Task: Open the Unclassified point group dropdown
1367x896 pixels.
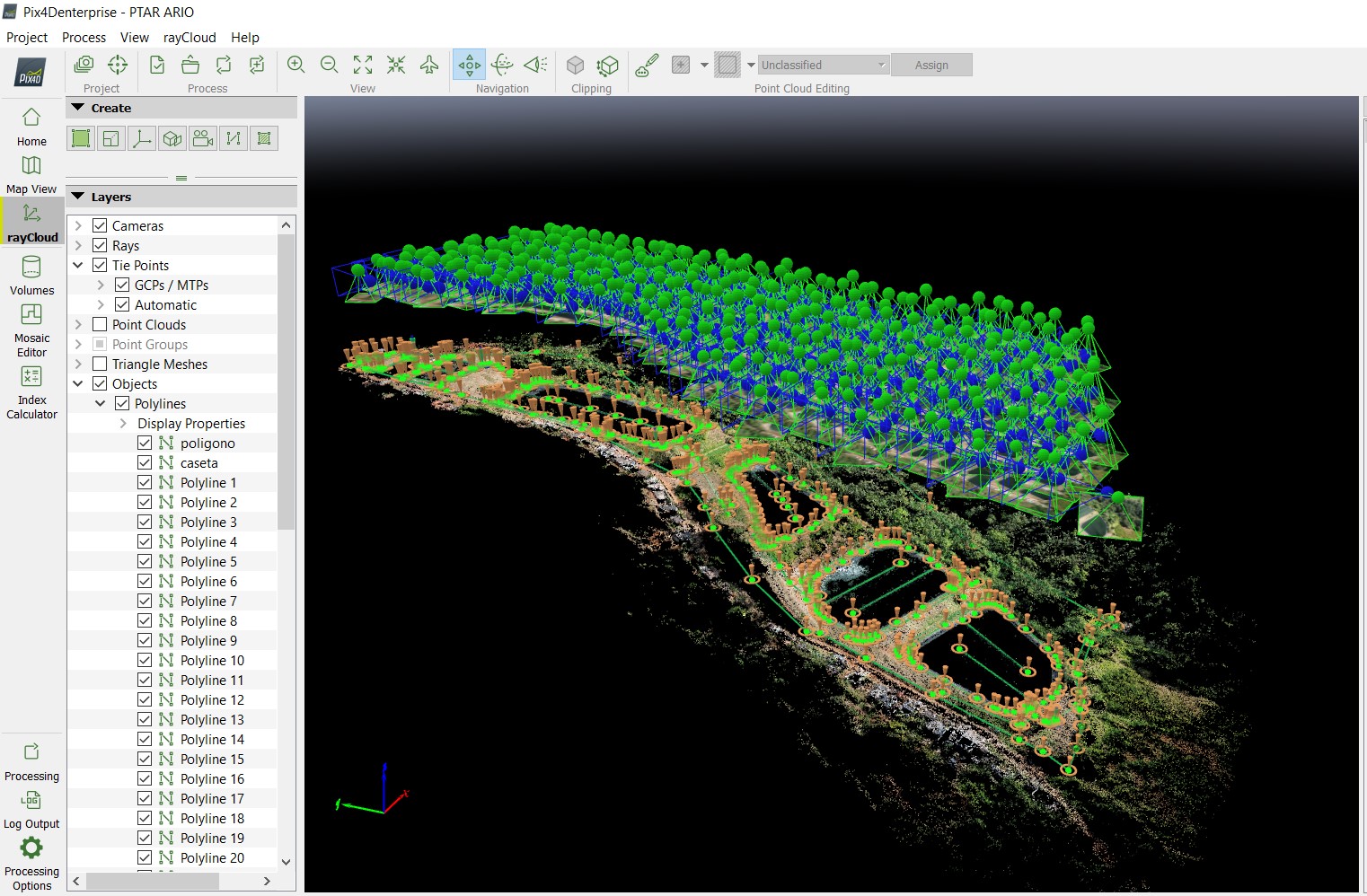Action: coord(824,65)
